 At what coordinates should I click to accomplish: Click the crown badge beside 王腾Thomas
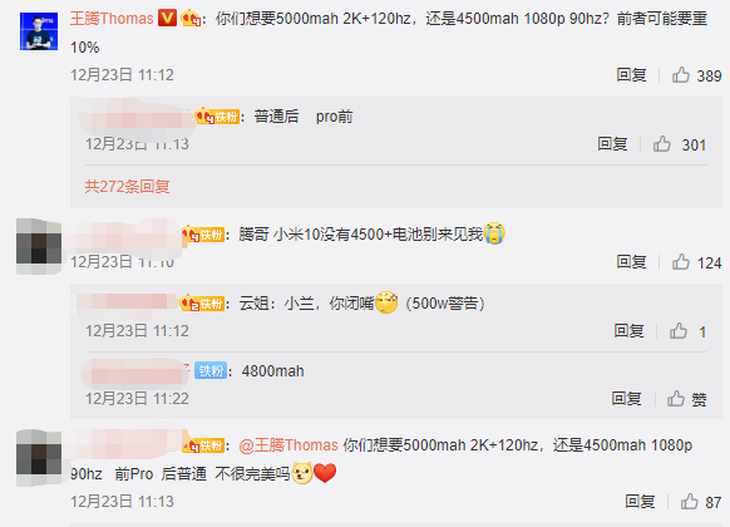coord(191,19)
